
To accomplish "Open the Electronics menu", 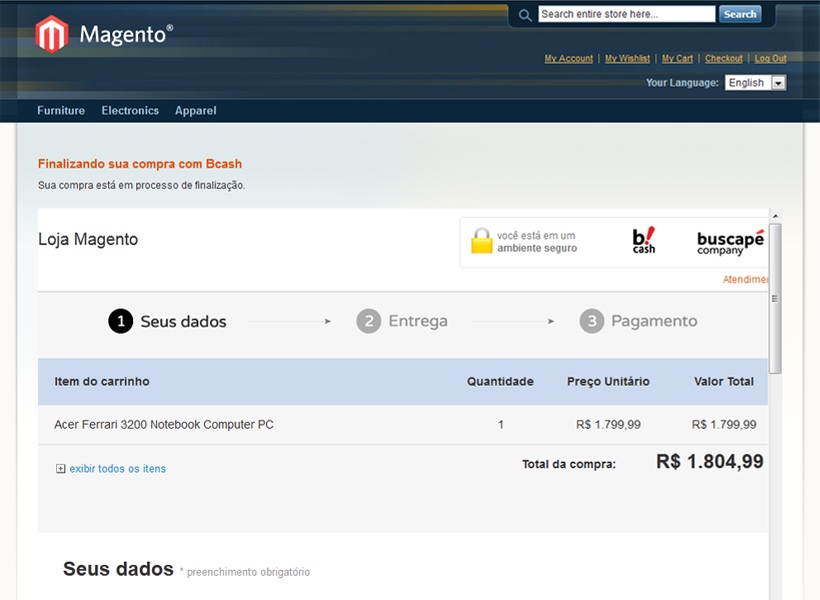I will tap(130, 111).
